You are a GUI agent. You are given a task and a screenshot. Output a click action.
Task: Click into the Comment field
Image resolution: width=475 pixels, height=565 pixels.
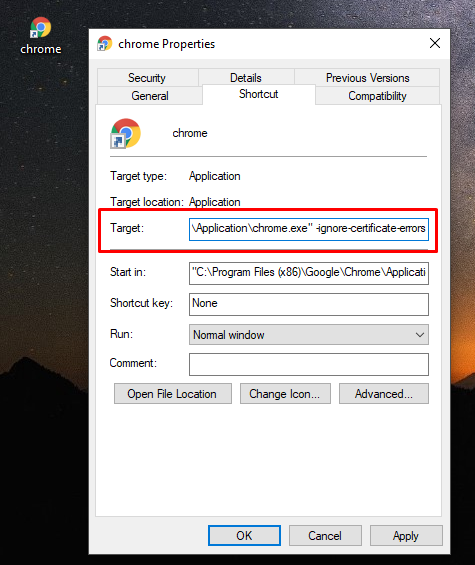pyautogui.click(x=308, y=364)
